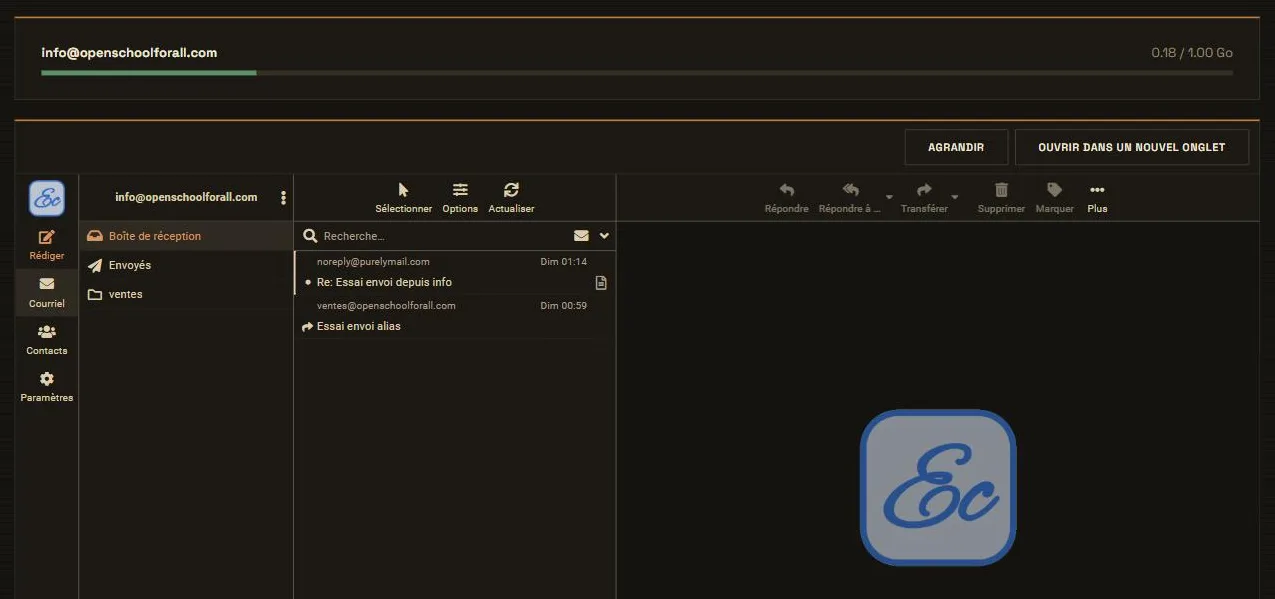Click the forwarded arrow beside Essai envoi alias

(x=307, y=327)
